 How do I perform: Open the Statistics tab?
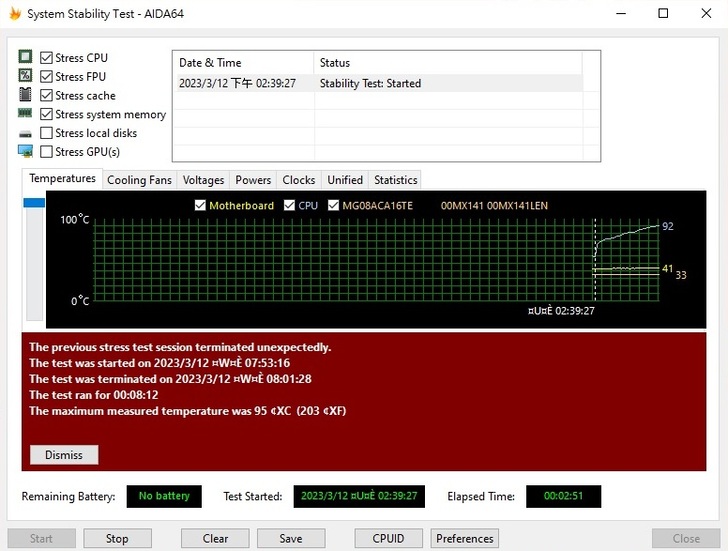(395, 180)
